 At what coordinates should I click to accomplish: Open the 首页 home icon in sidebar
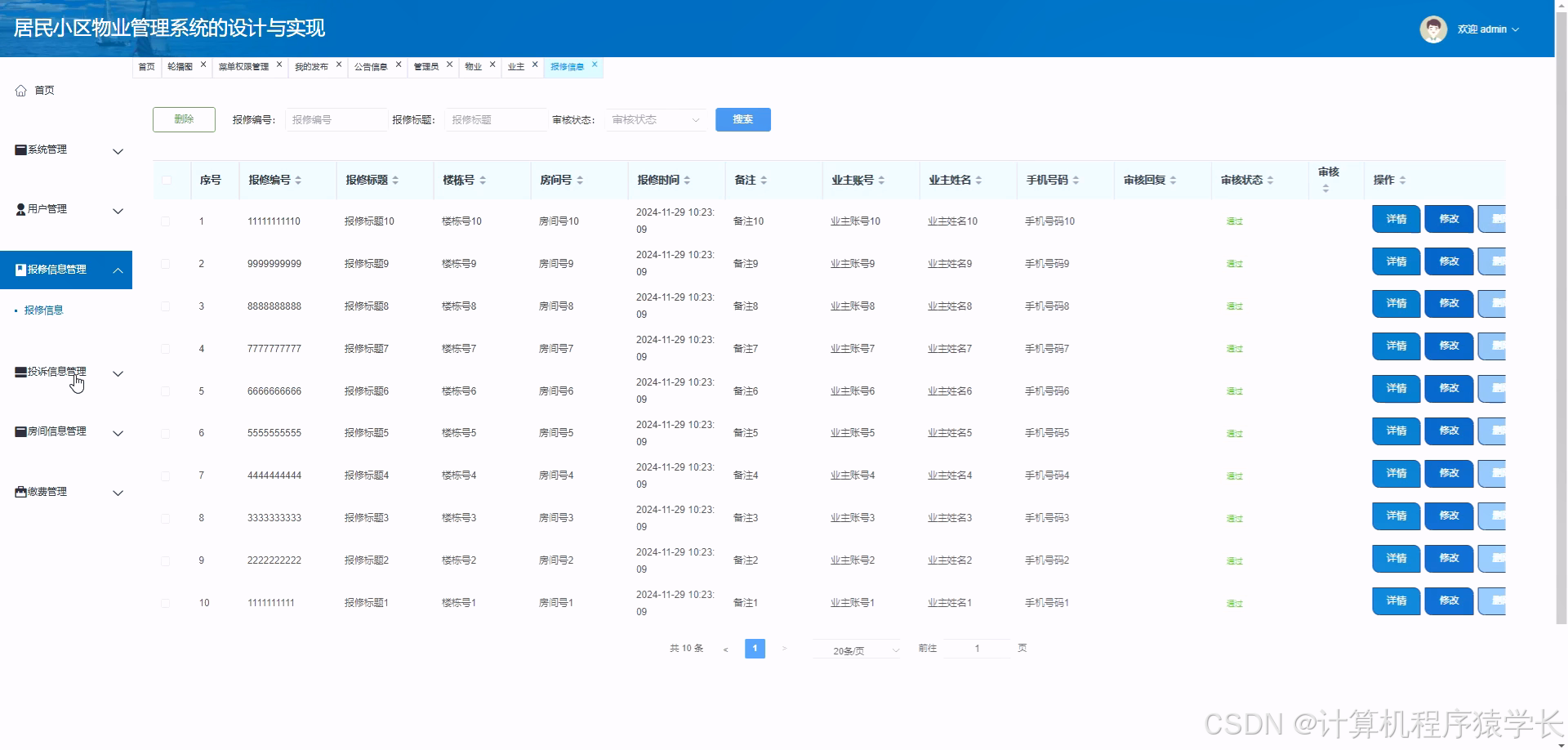[x=20, y=90]
